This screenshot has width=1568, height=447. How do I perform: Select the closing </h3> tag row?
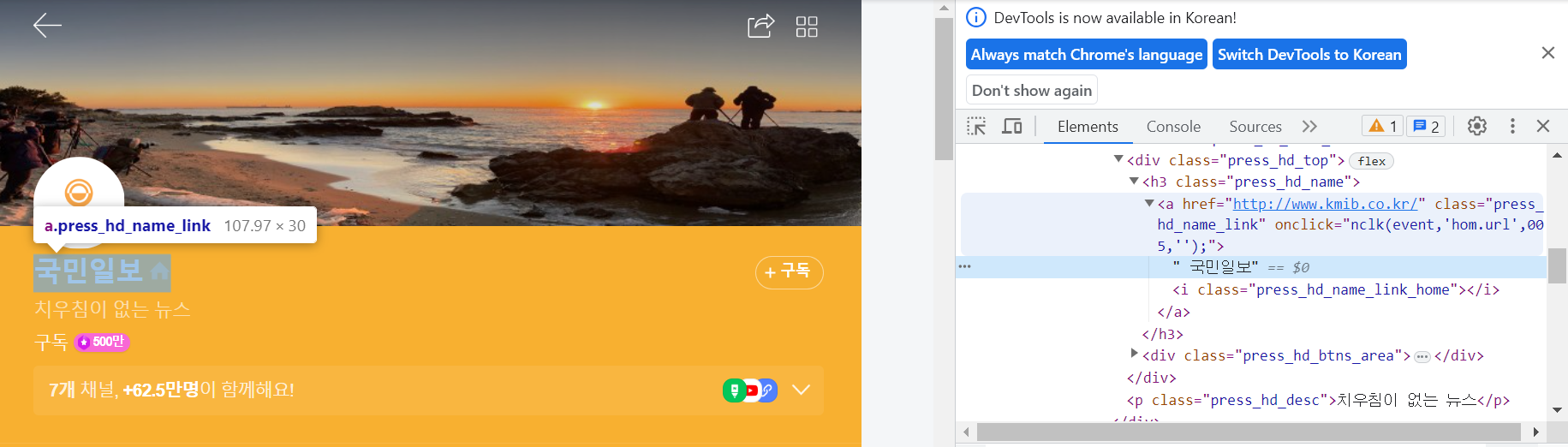click(x=1162, y=334)
